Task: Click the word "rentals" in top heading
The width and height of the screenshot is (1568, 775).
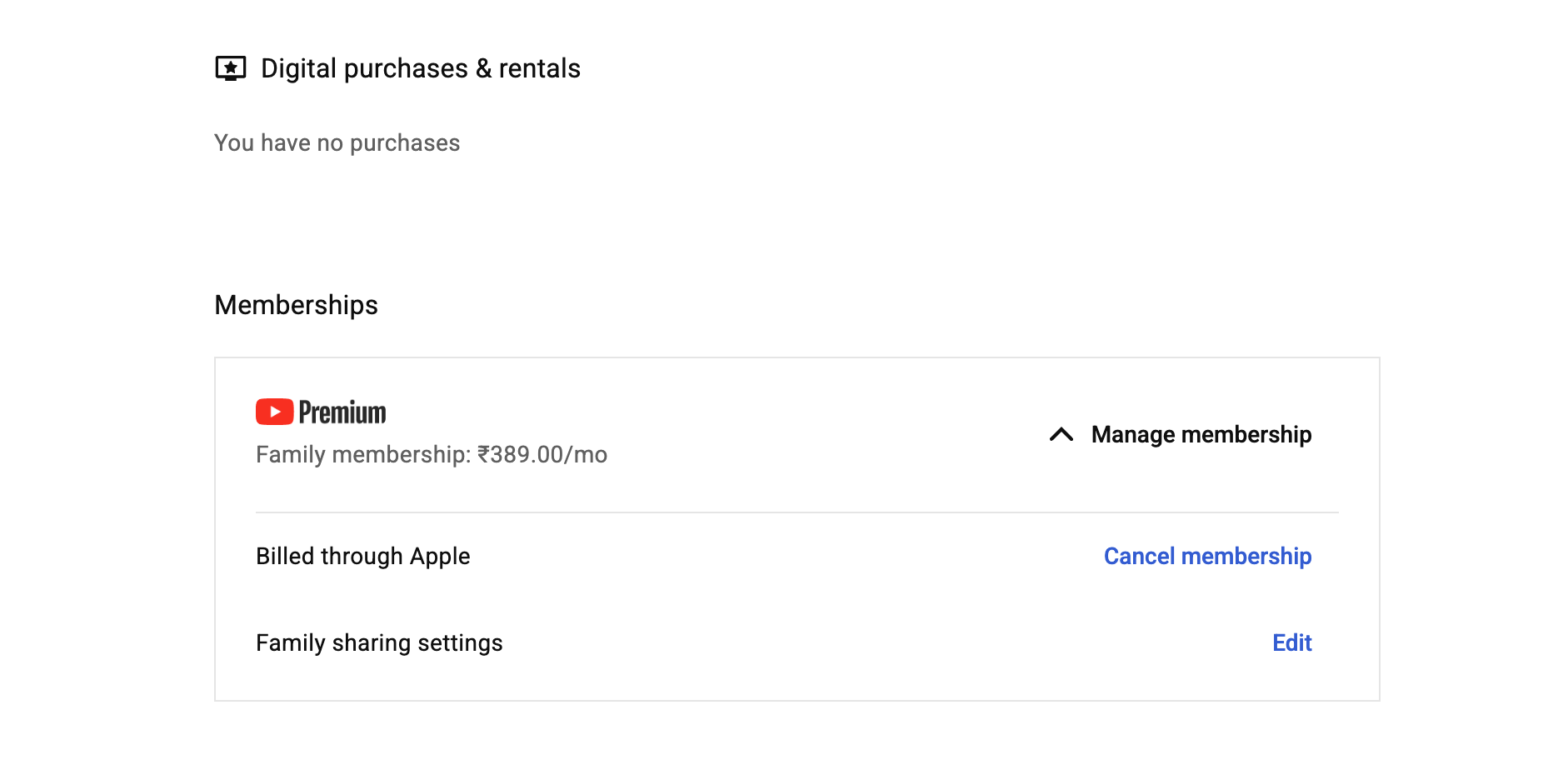Action: (x=539, y=68)
